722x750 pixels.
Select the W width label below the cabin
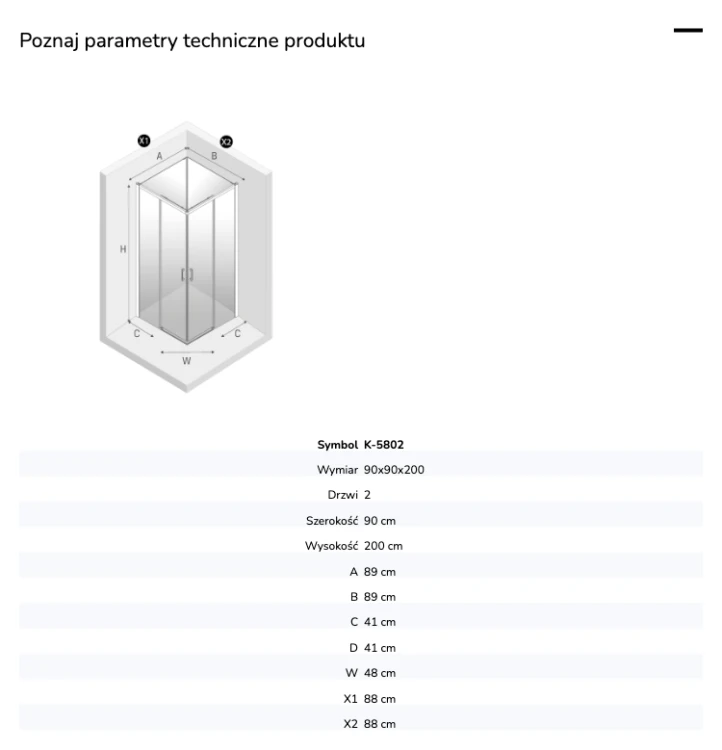pos(187,361)
